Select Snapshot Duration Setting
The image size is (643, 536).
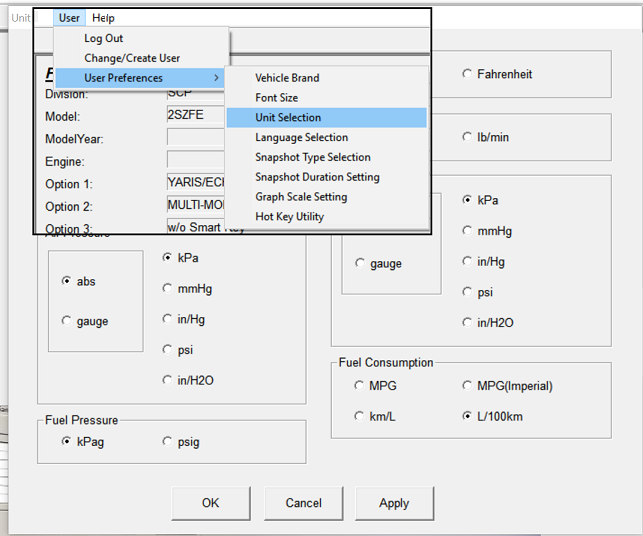317,177
